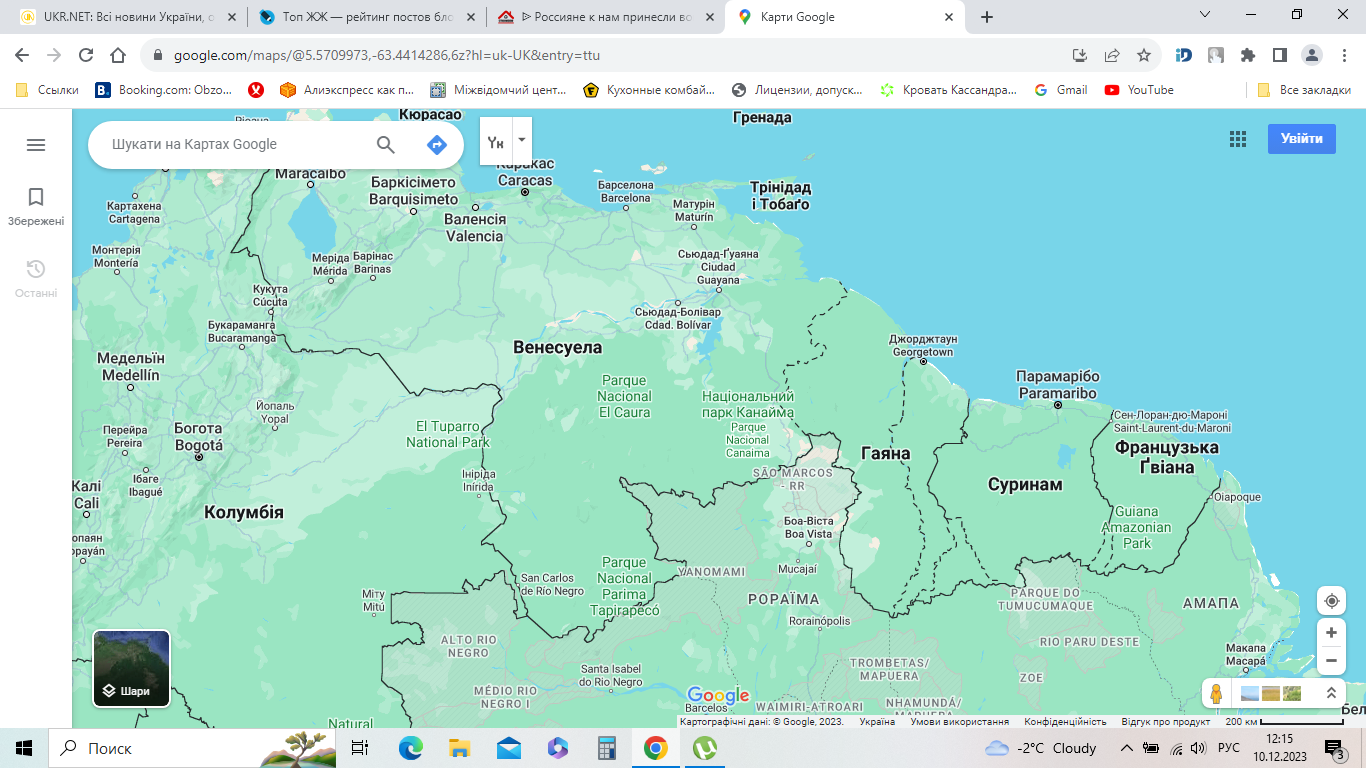The height and width of the screenshot is (768, 1366).
Task: Open the Все закладки bookmarks folder
Action: pos(1304,90)
